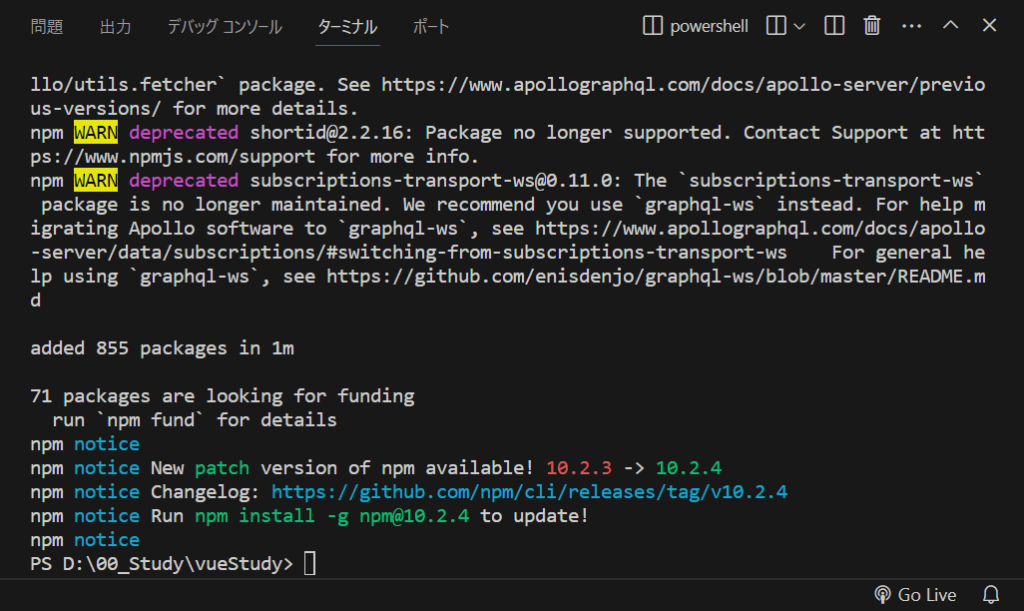Click the powershell terminal icon
The image size is (1024, 611).
pos(652,26)
